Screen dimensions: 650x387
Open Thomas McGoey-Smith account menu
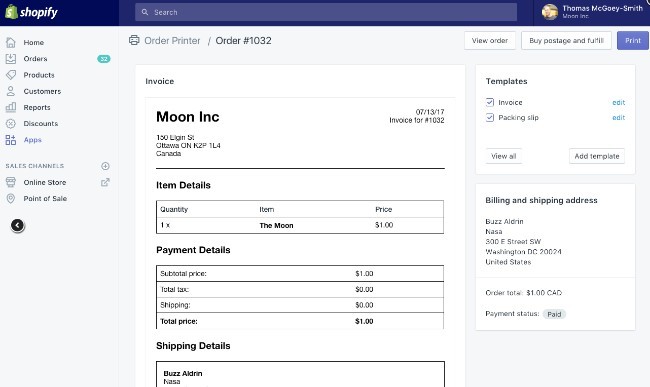[592, 12]
